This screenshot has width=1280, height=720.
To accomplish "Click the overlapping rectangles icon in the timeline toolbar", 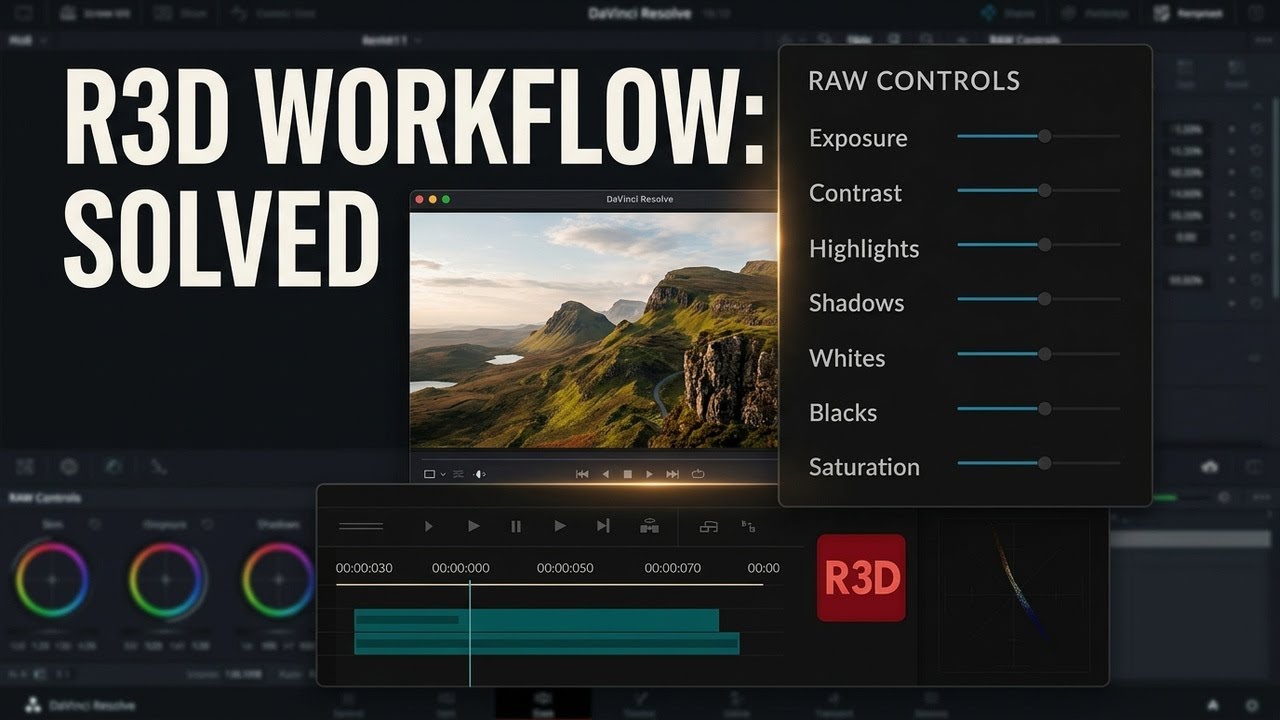I will click(709, 526).
